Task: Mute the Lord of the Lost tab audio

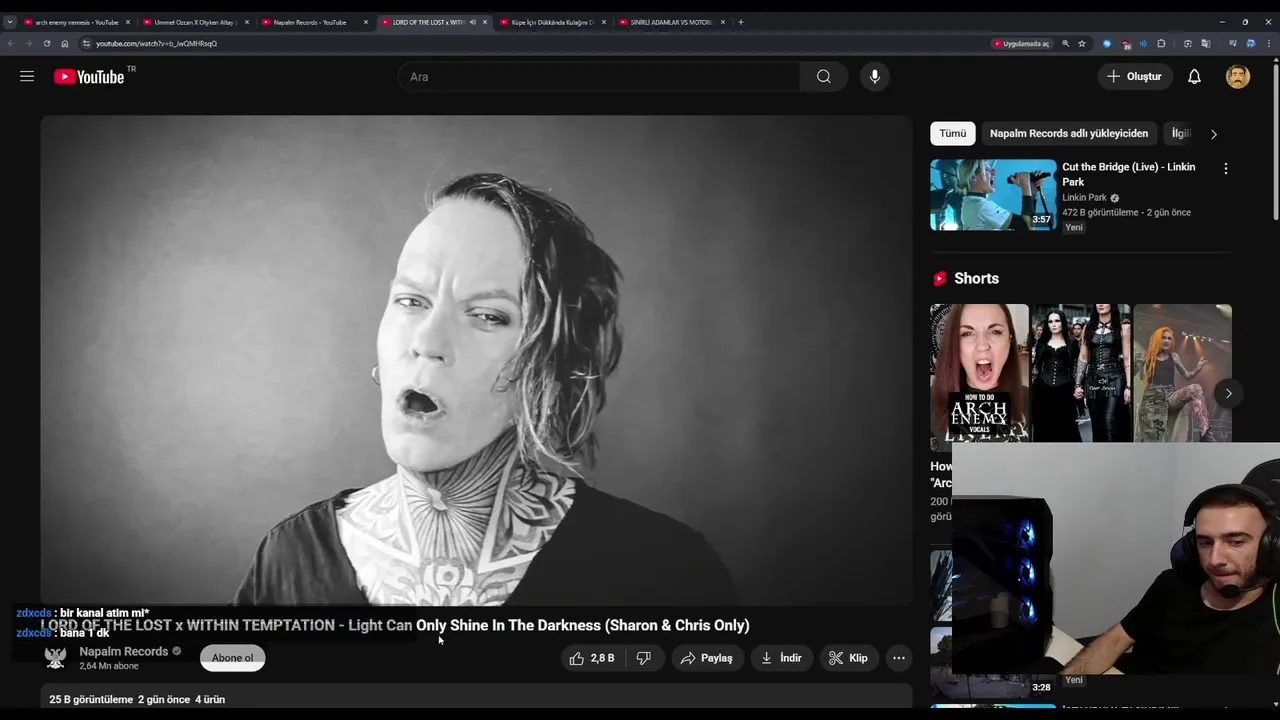Action: click(x=473, y=22)
